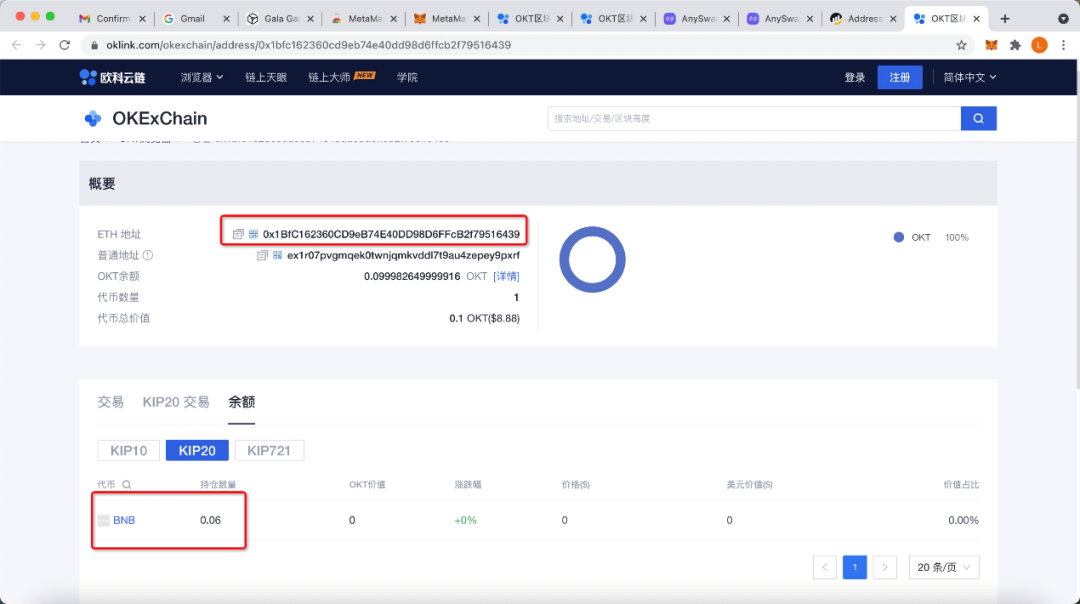Click the 注册 register button
Screen dimensions: 1080x604
pyautogui.click(x=900, y=77)
